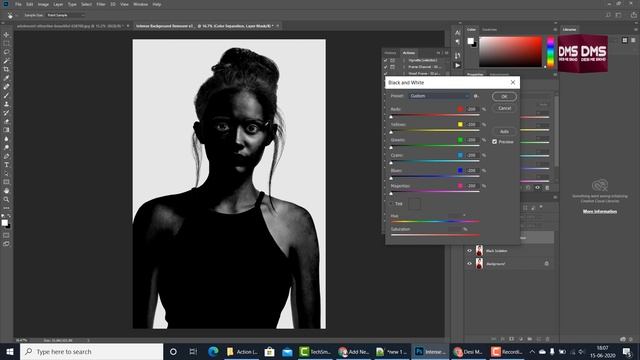Toggle Vignette (selection) action checkmark
Image resolution: width=640 pixels, height=360 pixels.
(385, 60)
